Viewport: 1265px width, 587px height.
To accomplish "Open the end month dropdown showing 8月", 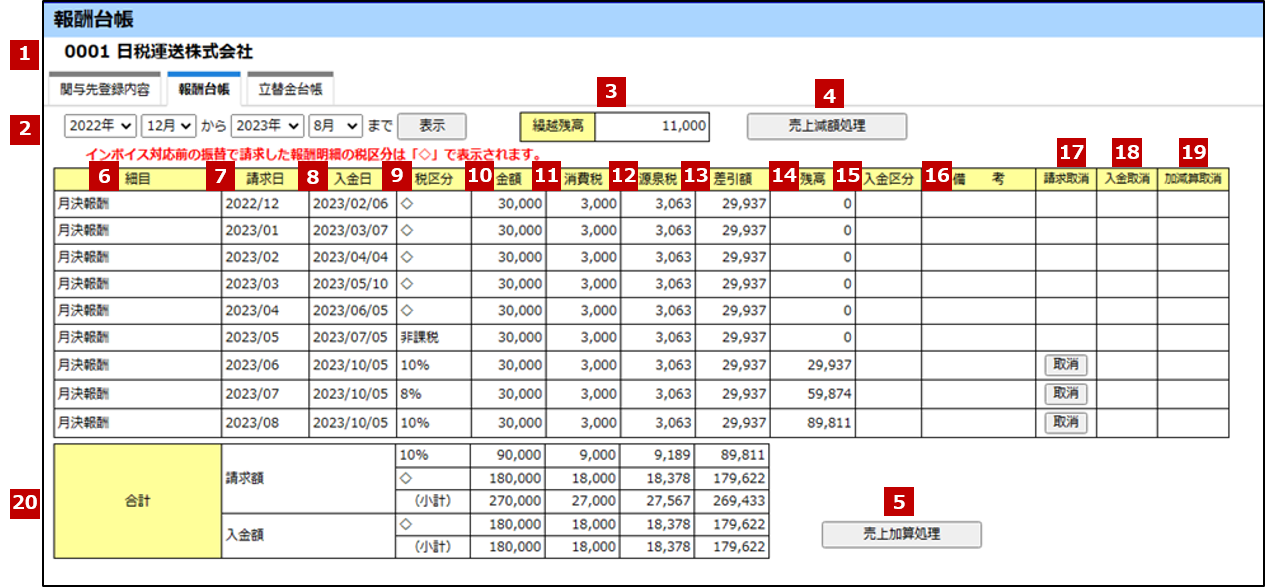I will point(336,126).
